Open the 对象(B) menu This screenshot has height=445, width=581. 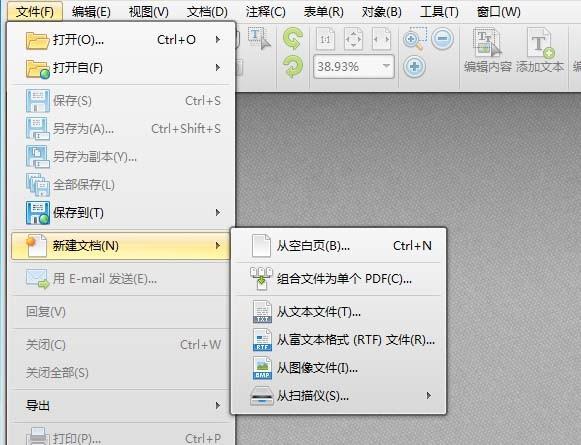(x=382, y=12)
